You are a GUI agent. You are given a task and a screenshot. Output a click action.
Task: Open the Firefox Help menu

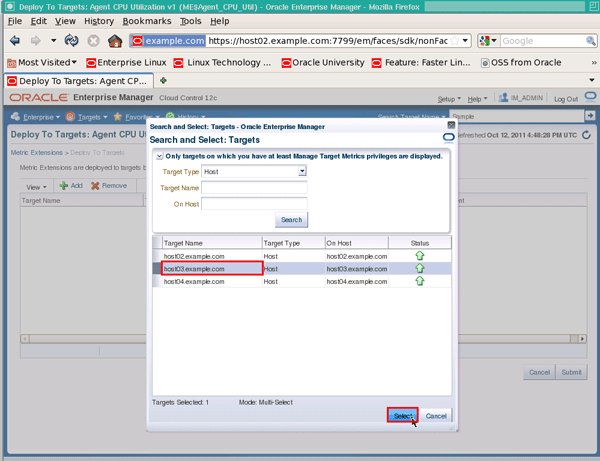pyautogui.click(x=220, y=21)
